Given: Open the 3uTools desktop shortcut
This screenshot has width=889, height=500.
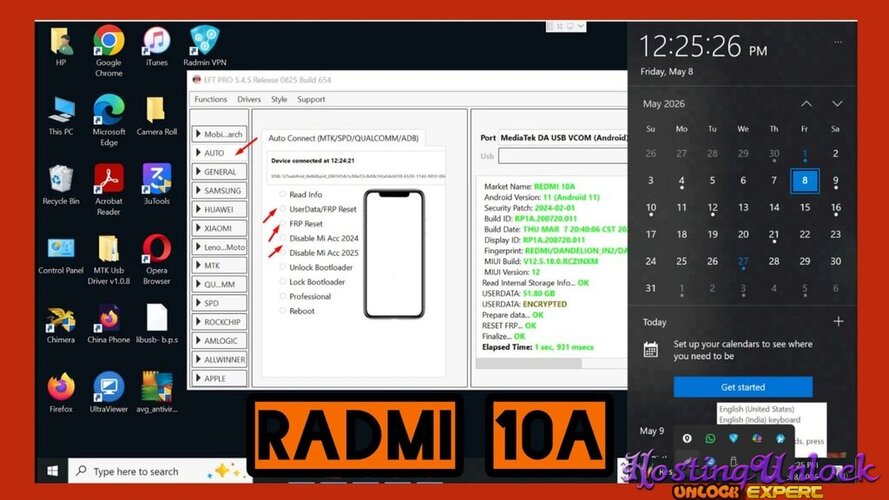Looking at the screenshot, I should pos(156,185).
